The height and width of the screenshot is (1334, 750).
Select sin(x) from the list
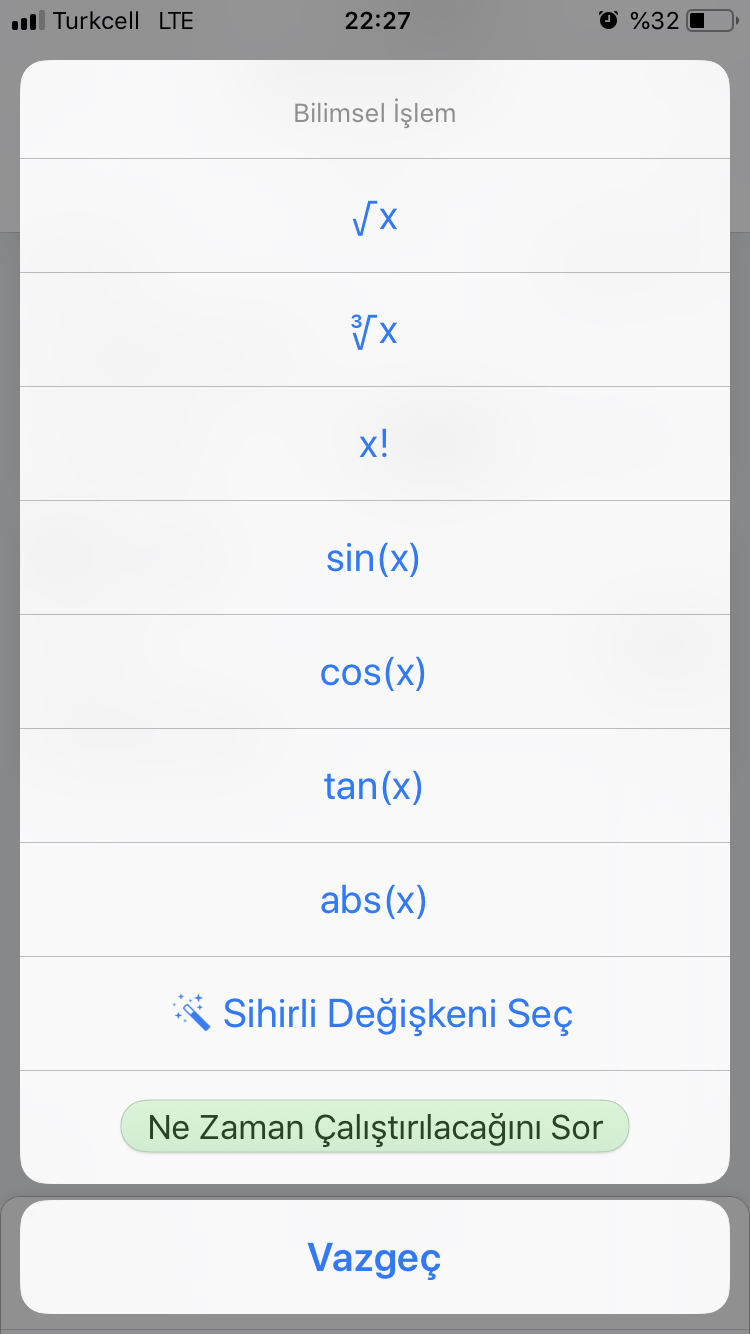pyautogui.click(x=375, y=558)
